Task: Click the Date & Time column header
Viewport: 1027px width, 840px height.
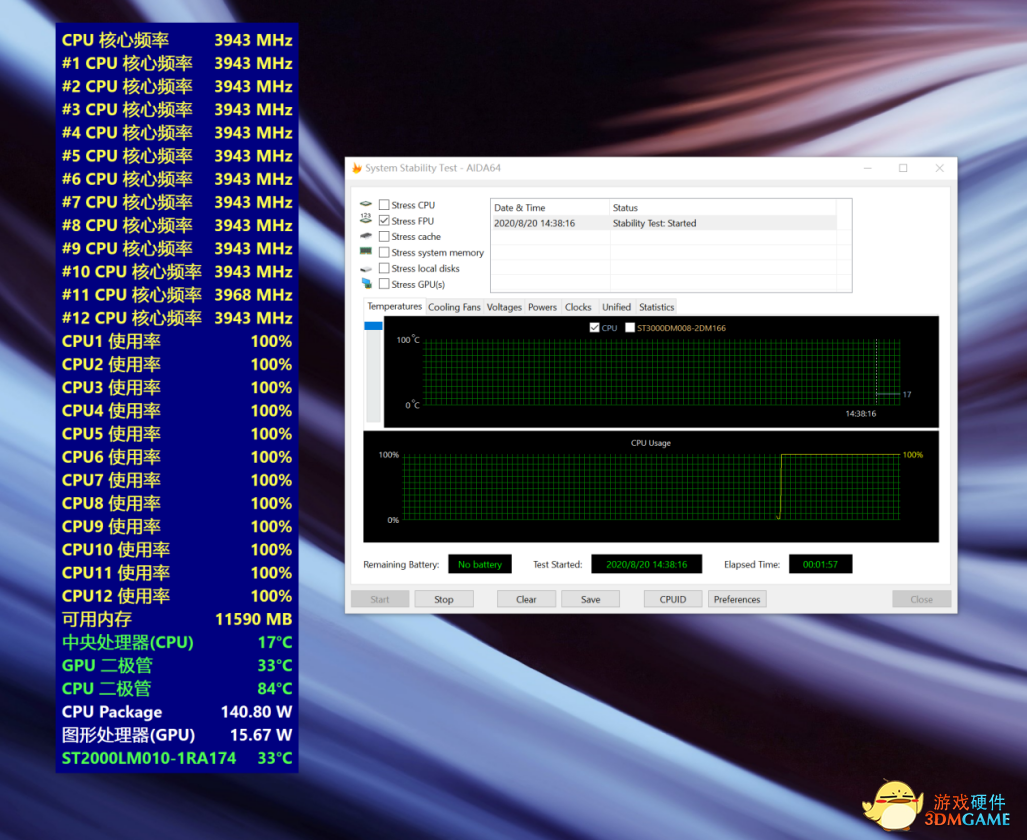Action: (x=550, y=208)
